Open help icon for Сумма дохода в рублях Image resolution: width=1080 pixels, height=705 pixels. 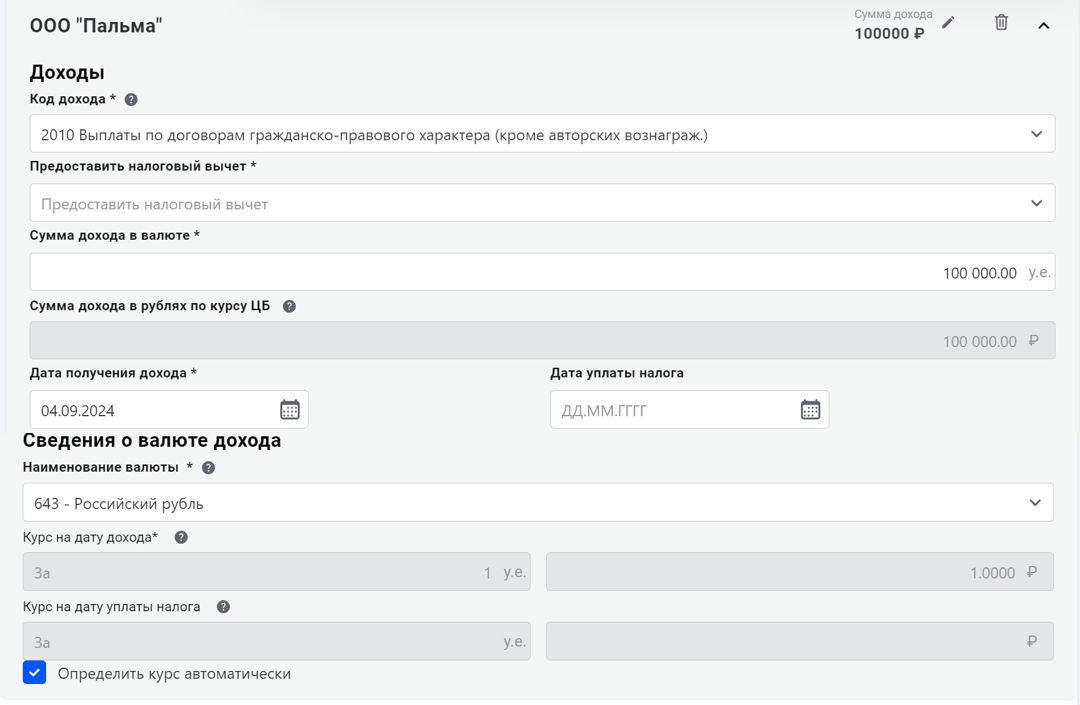click(x=289, y=307)
